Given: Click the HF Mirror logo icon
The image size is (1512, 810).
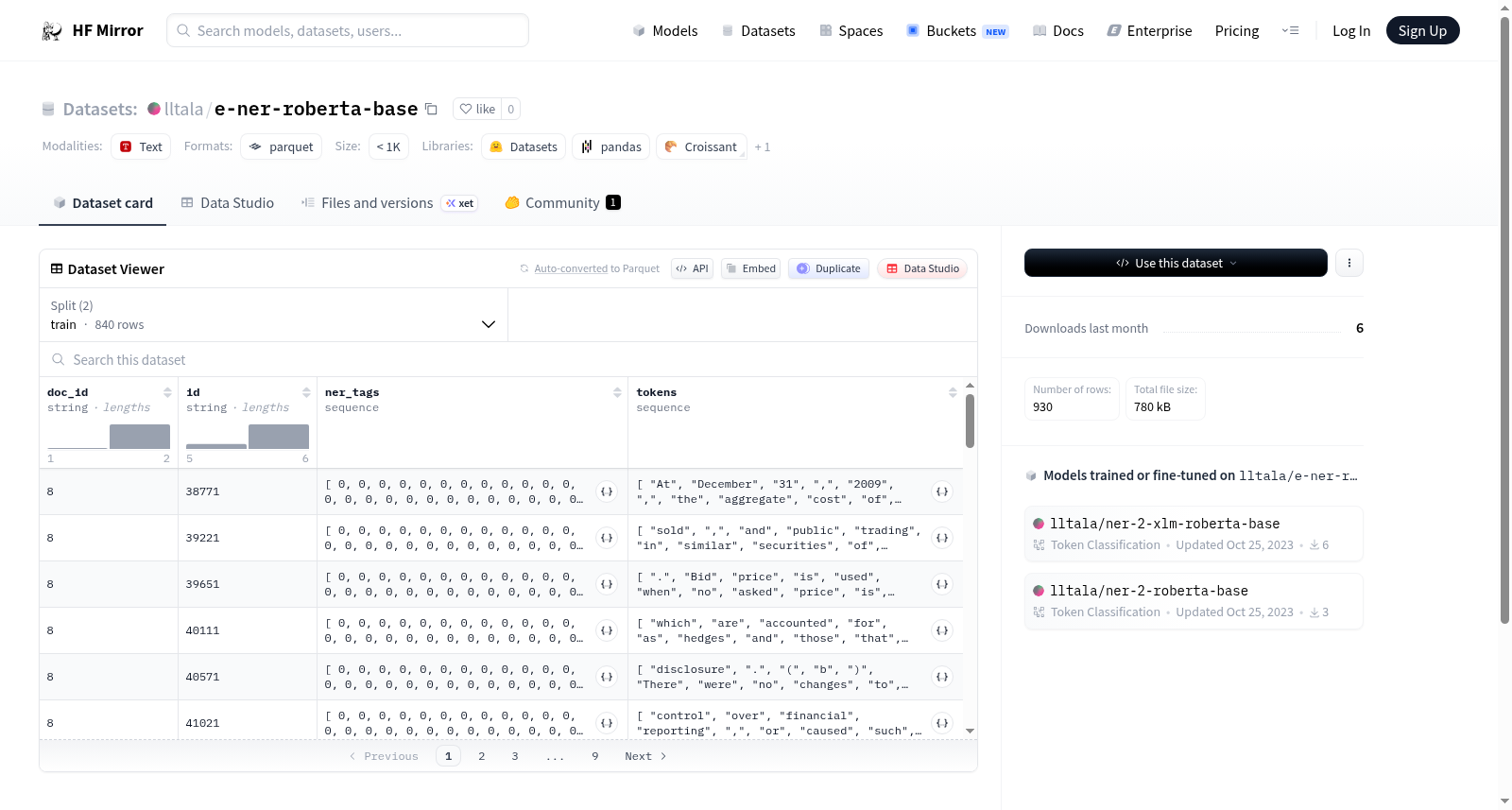Looking at the screenshot, I should pyautogui.click(x=52, y=31).
